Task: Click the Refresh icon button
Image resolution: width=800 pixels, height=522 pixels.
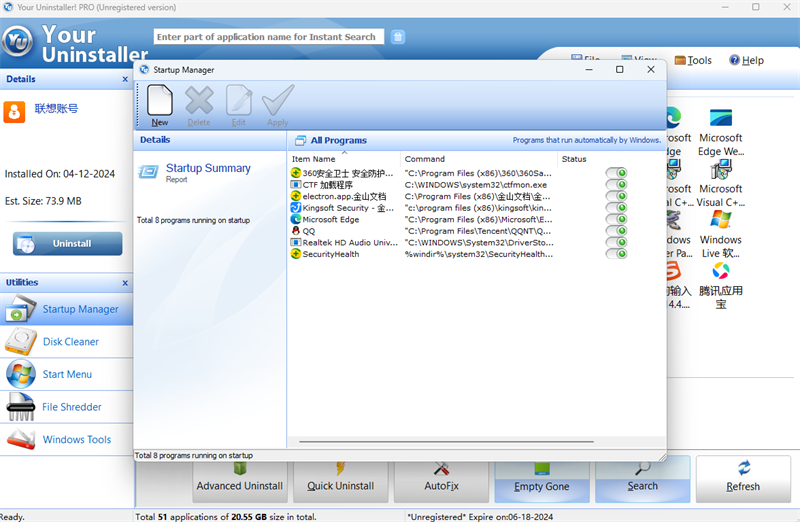Action: 742,478
